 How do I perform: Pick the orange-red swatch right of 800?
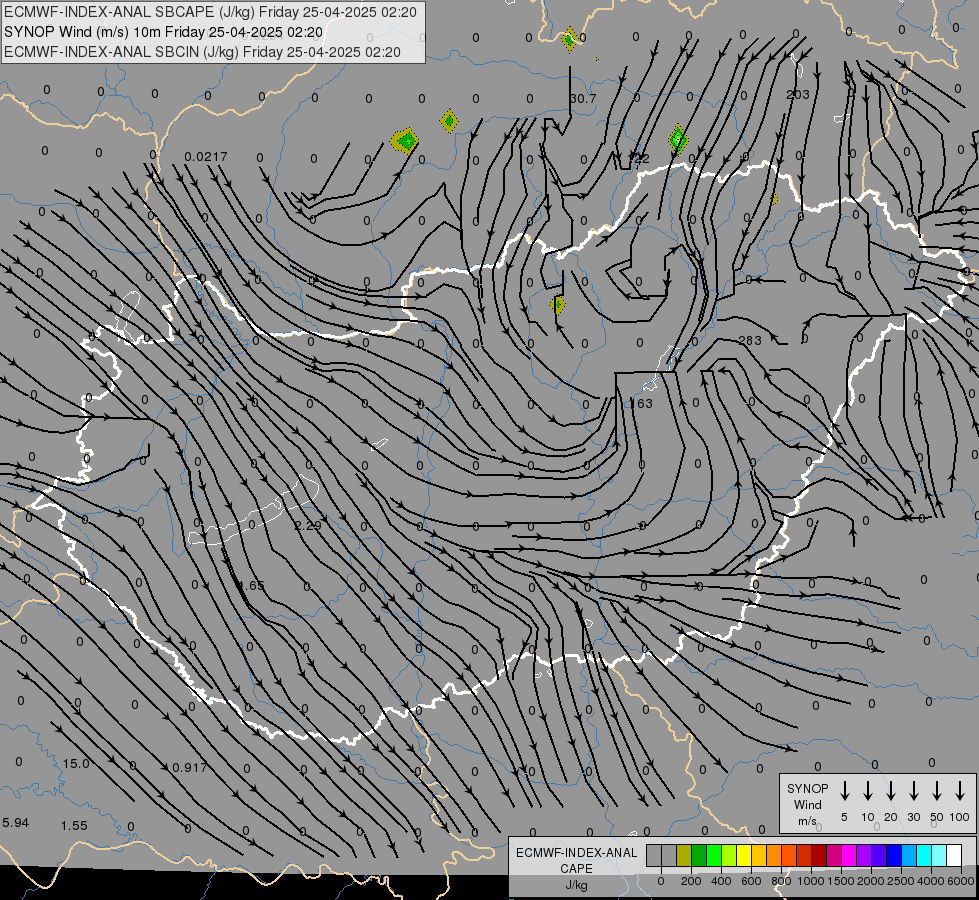point(790,856)
